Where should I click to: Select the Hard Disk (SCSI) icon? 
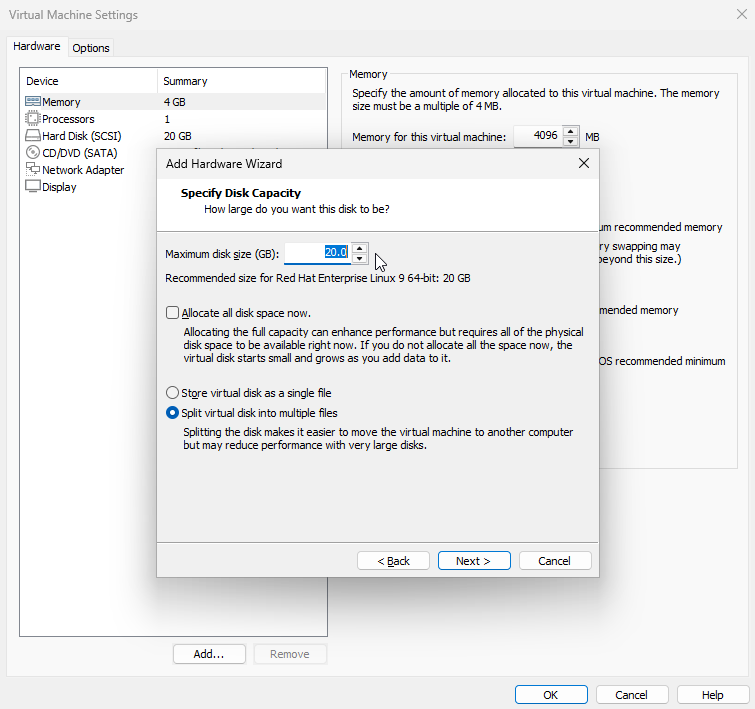coord(32,136)
